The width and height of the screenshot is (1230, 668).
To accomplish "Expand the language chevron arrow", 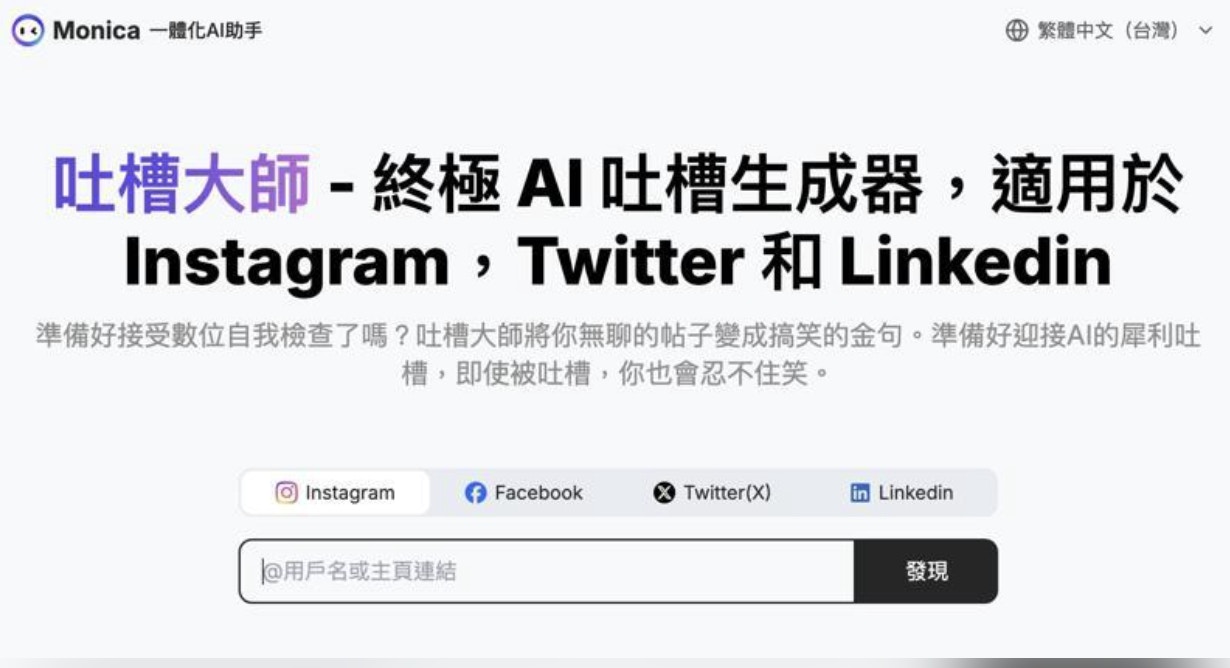I will [x=1204, y=31].
